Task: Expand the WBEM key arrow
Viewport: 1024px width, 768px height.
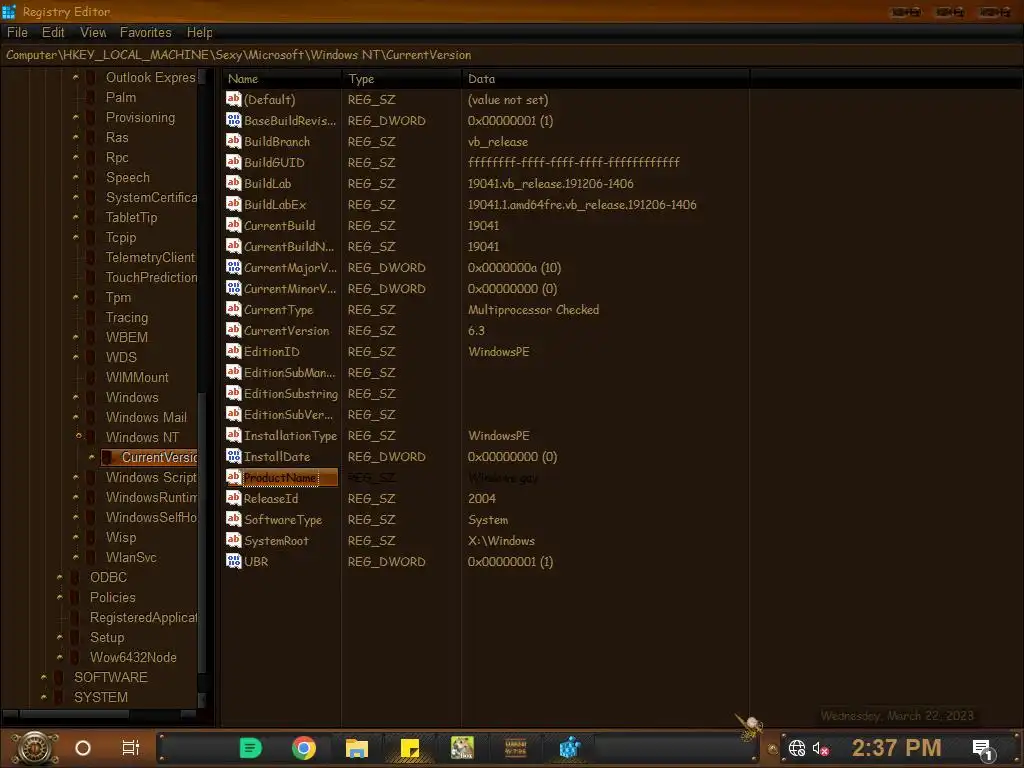Action: tap(76, 337)
